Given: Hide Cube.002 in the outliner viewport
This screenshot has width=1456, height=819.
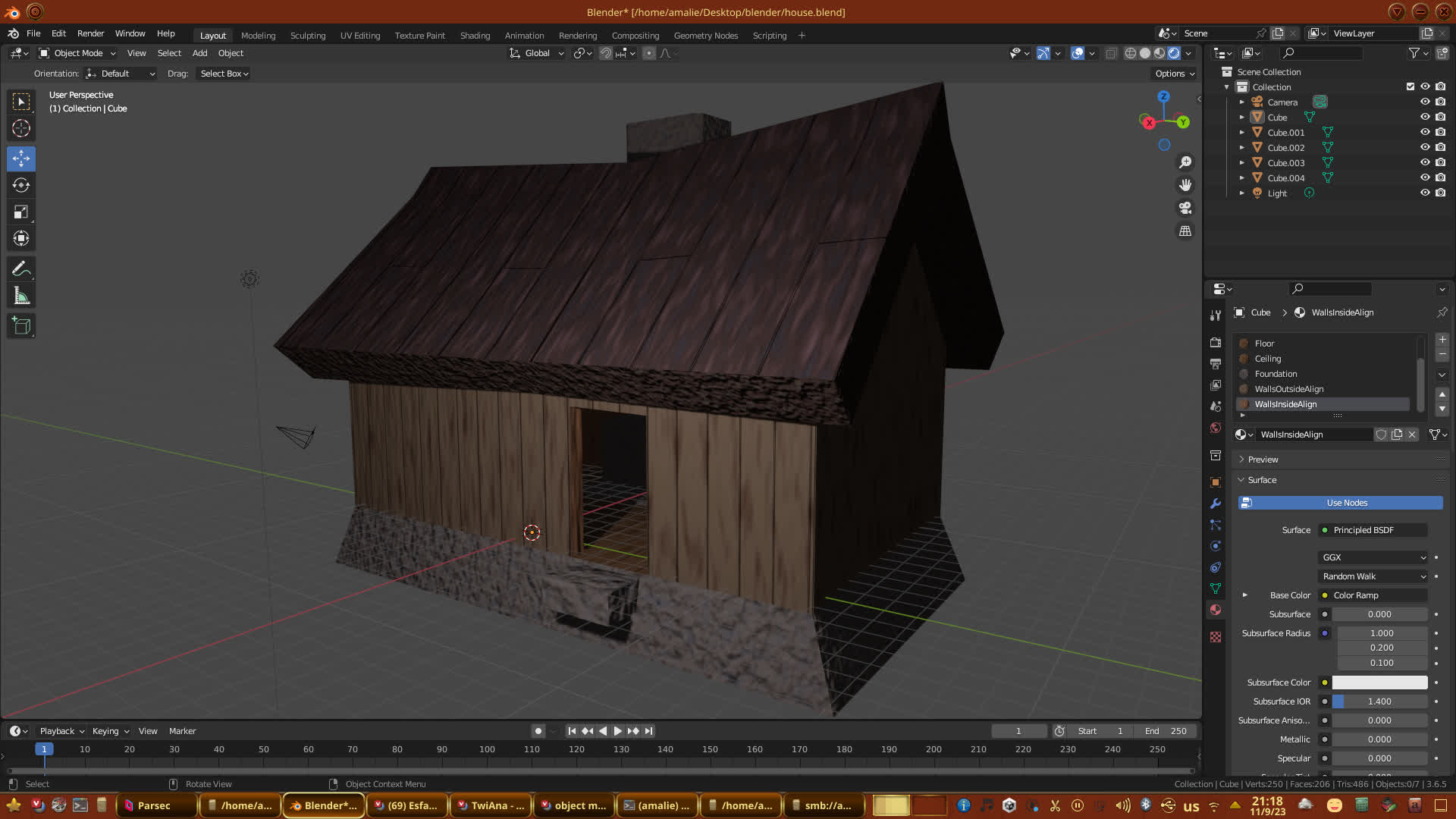Looking at the screenshot, I should 1425,147.
